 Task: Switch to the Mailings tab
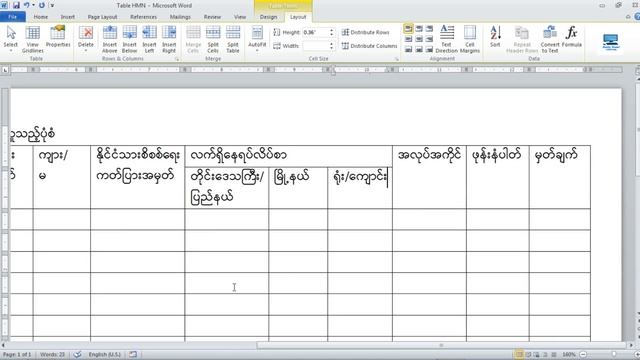(180, 17)
